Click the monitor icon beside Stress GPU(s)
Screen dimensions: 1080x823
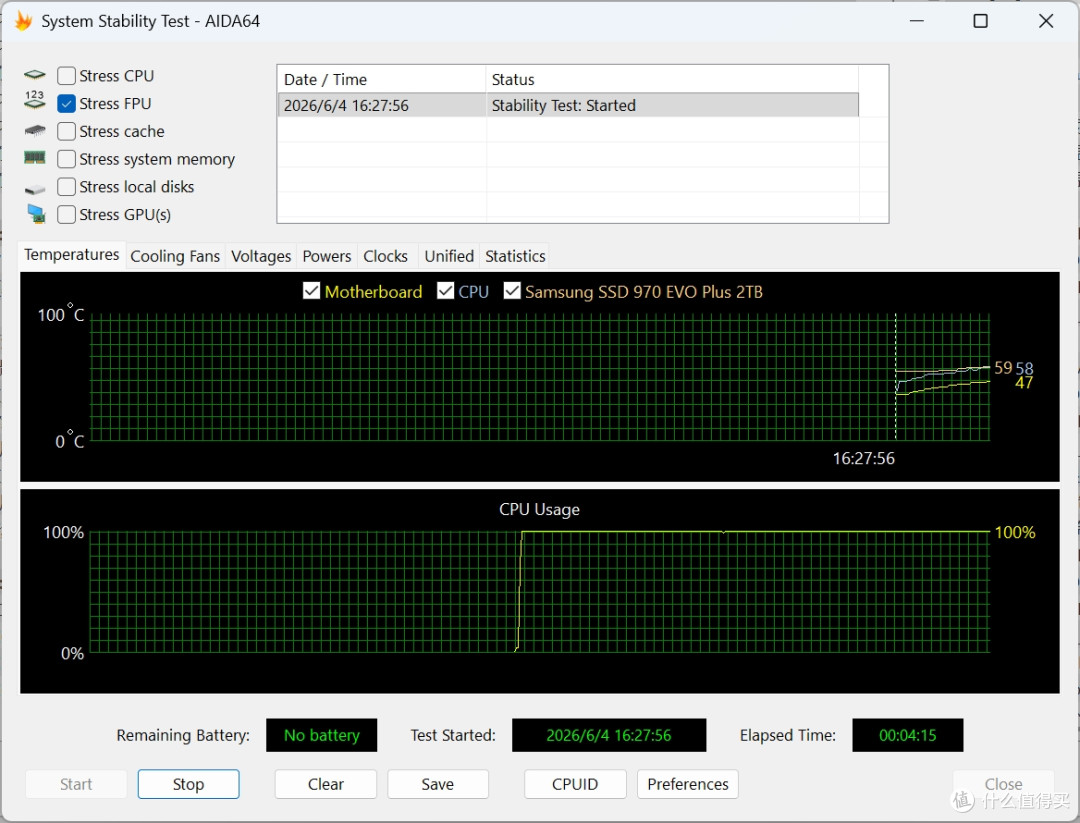point(36,214)
